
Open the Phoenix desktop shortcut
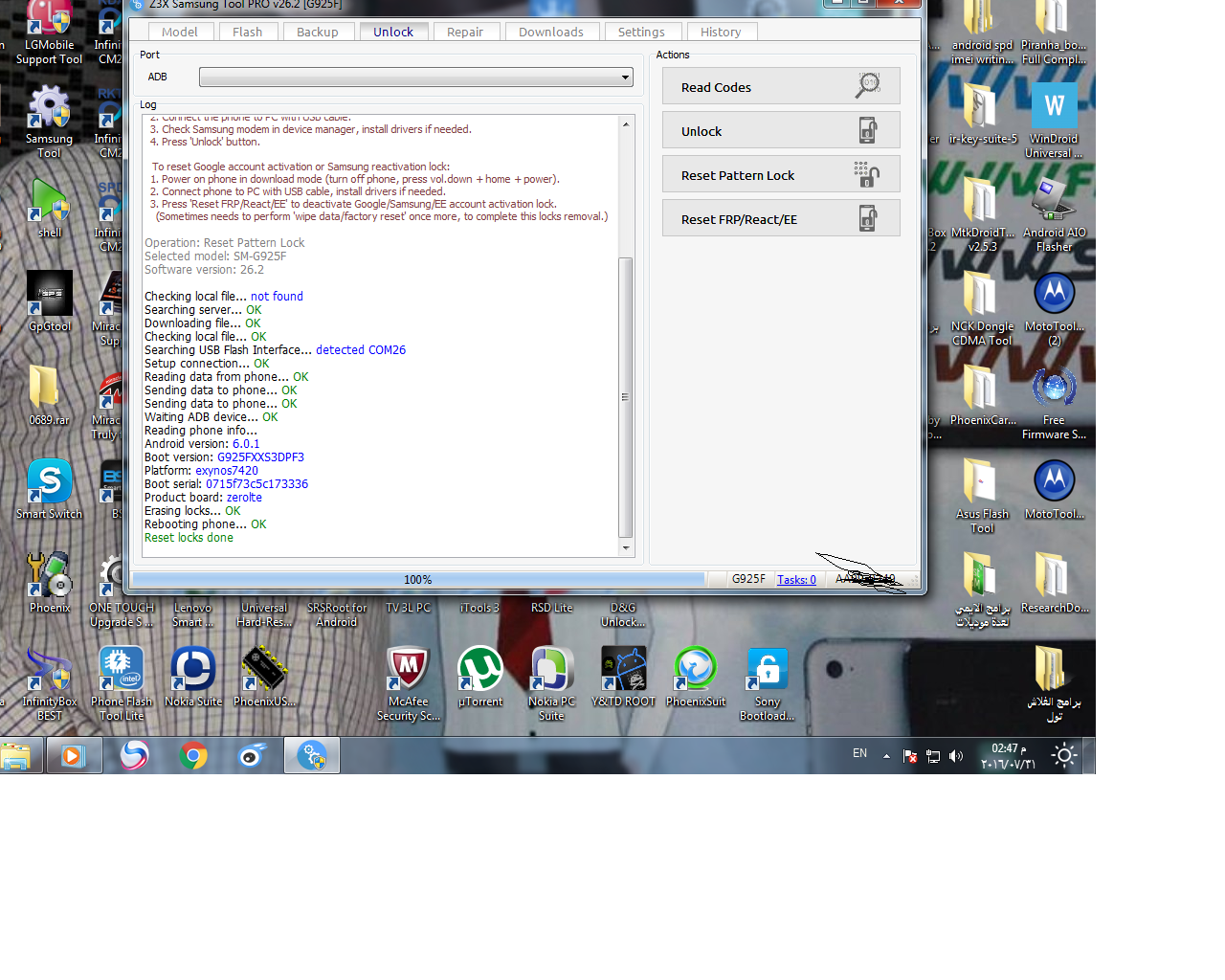[x=50, y=583]
